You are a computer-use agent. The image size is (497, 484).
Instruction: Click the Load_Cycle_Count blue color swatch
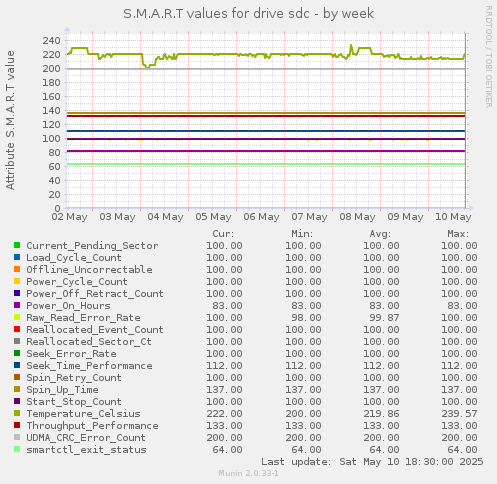pyautogui.click(x=17, y=257)
